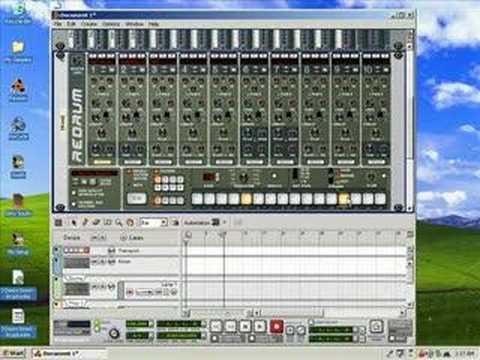Click the Run button on Redrum
The image size is (480, 360).
pos(137,198)
